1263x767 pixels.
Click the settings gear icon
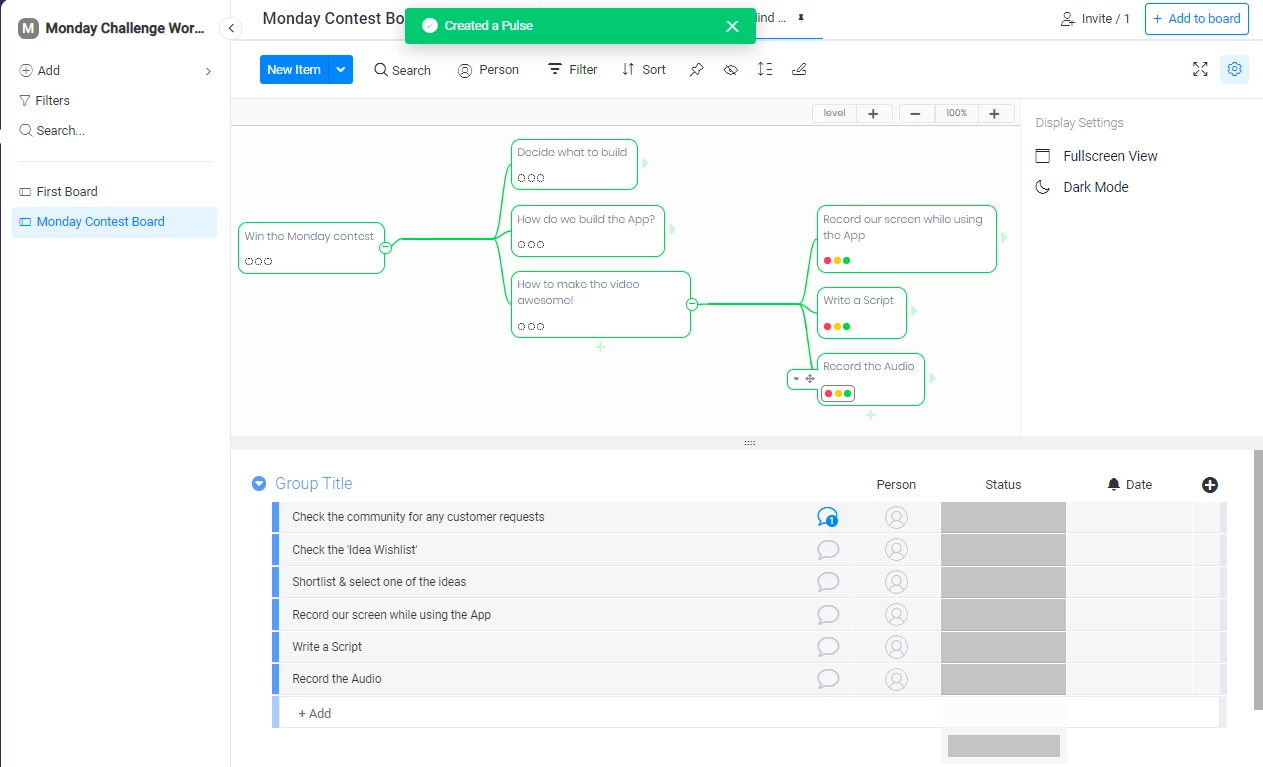click(x=1234, y=69)
